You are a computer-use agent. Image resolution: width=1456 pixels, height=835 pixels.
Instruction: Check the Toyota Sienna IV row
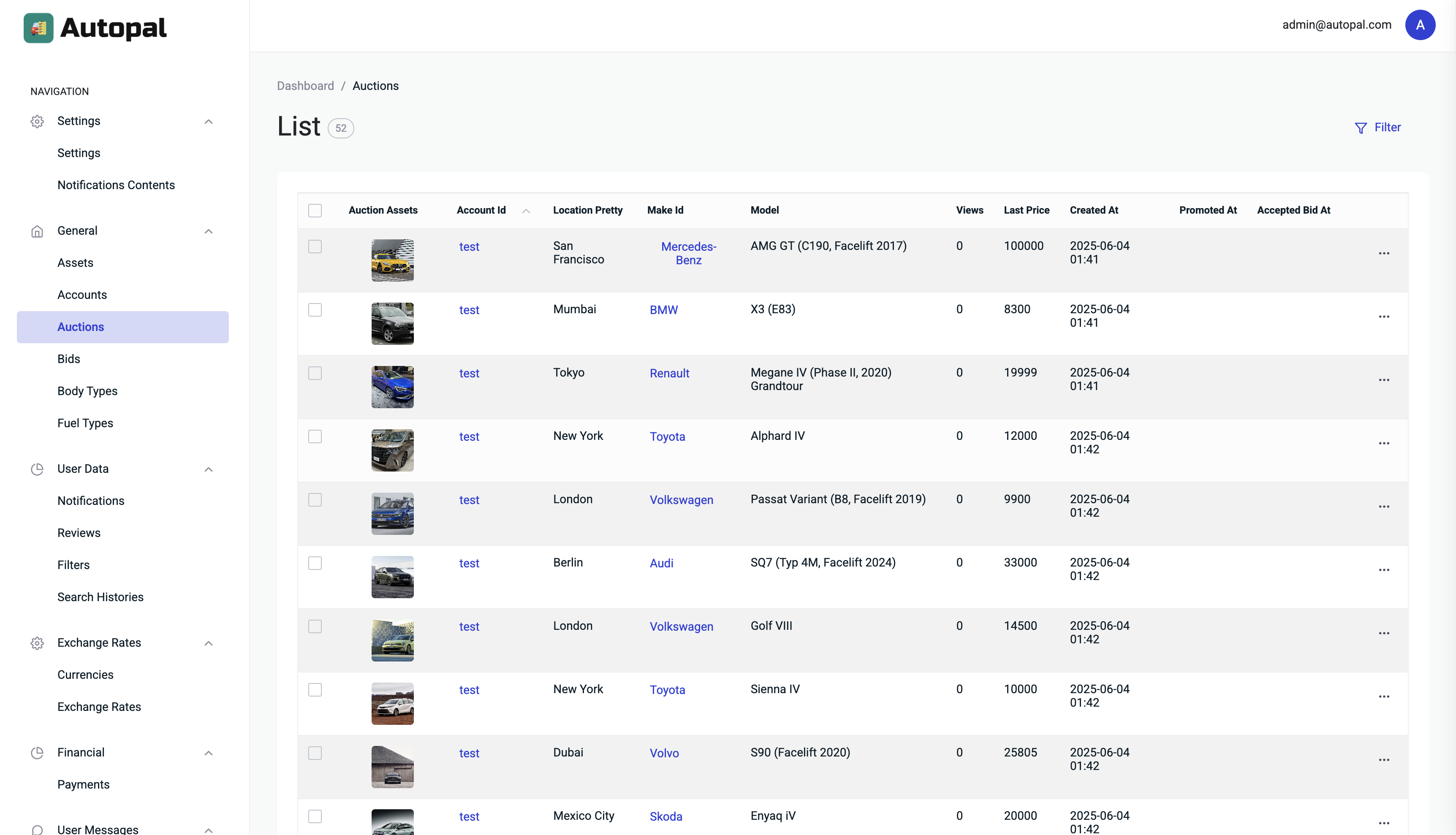point(315,690)
